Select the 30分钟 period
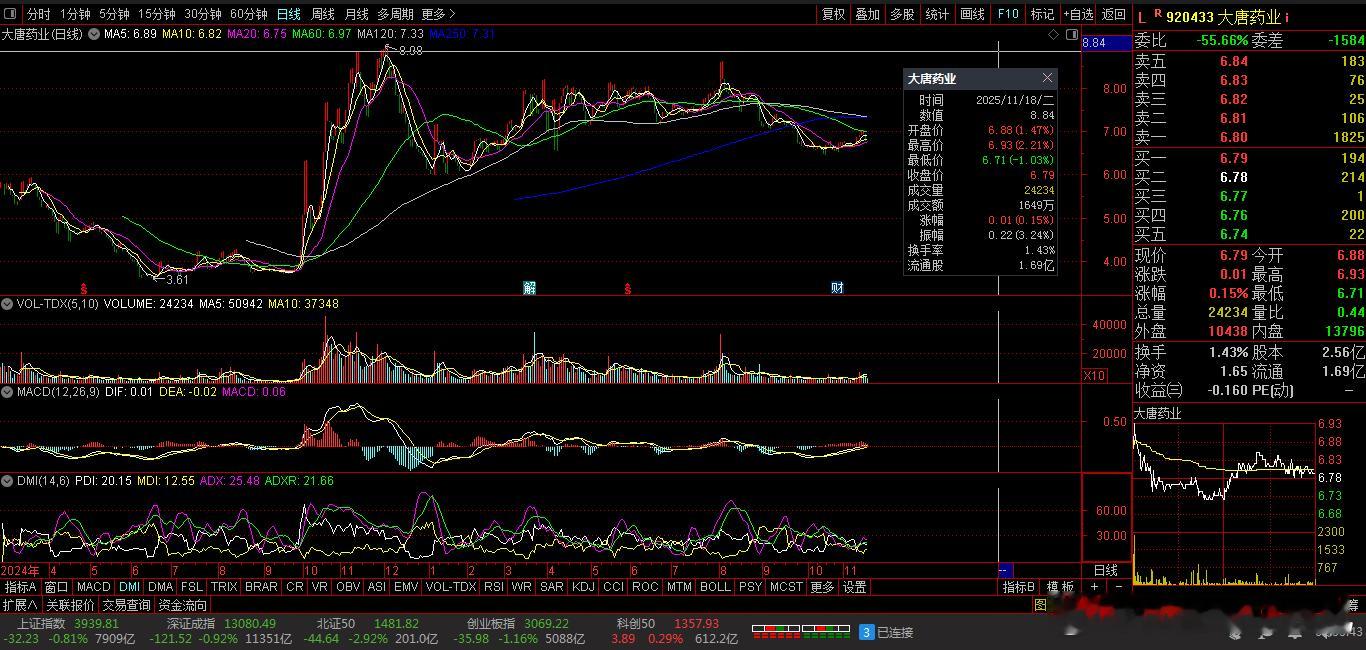 click(203, 14)
